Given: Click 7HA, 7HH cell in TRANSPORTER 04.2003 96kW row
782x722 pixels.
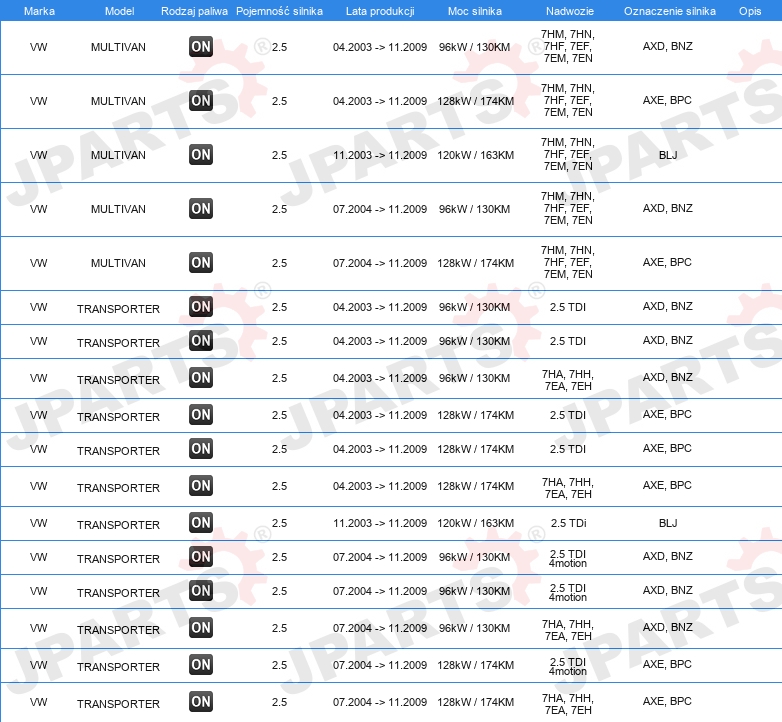Looking at the screenshot, I should coord(568,380).
